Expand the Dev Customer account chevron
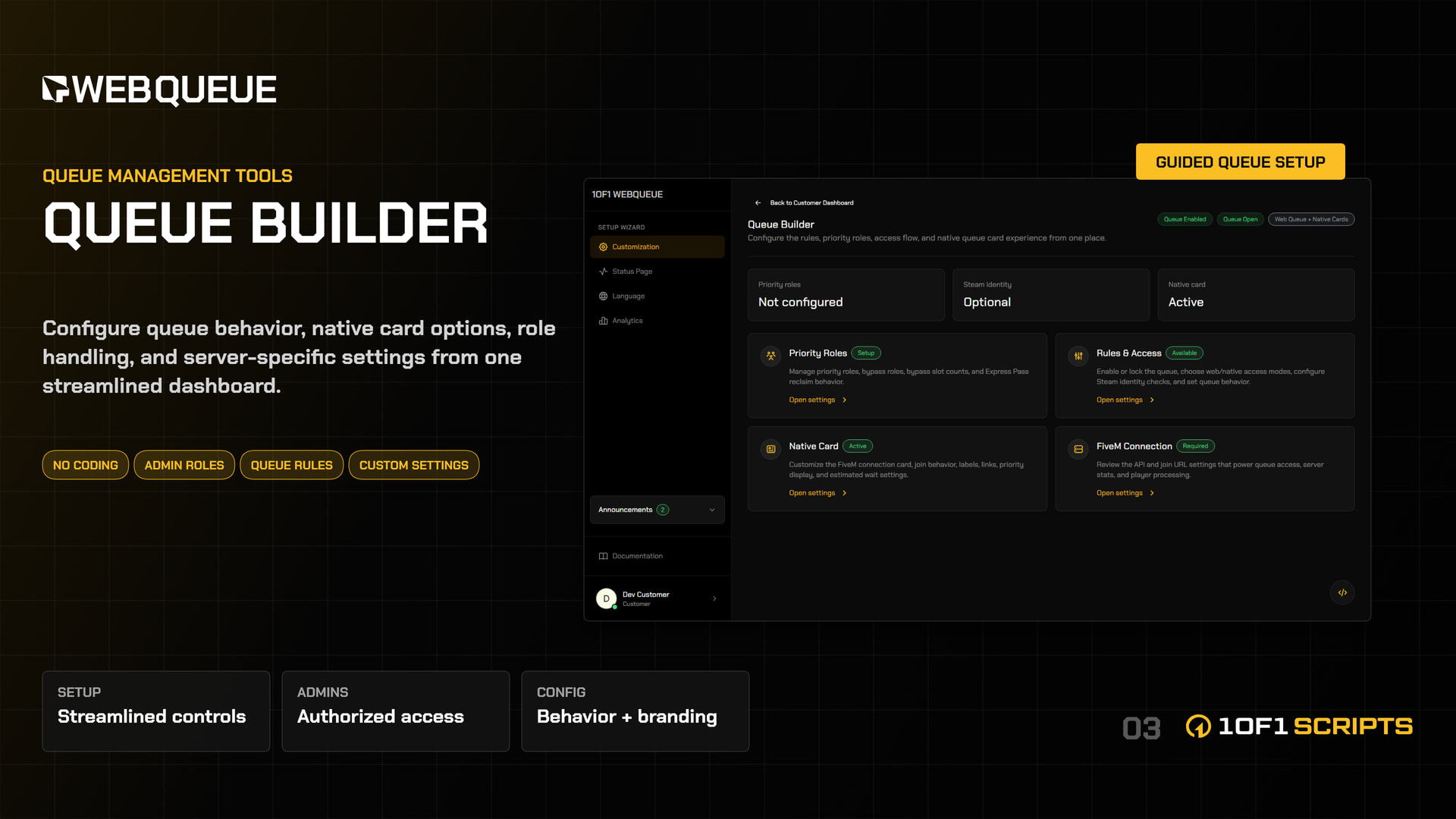The image size is (1456, 819). pyautogui.click(x=714, y=599)
